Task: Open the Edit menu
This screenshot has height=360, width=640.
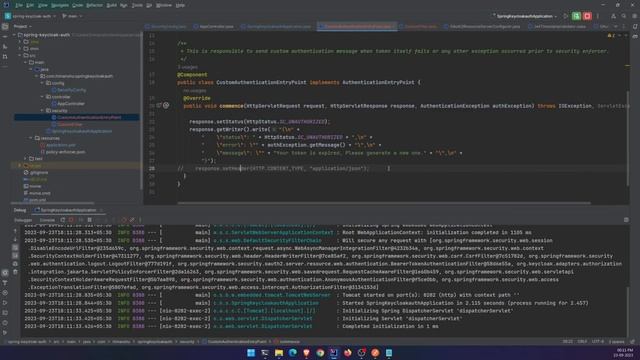Action: [30, 5]
